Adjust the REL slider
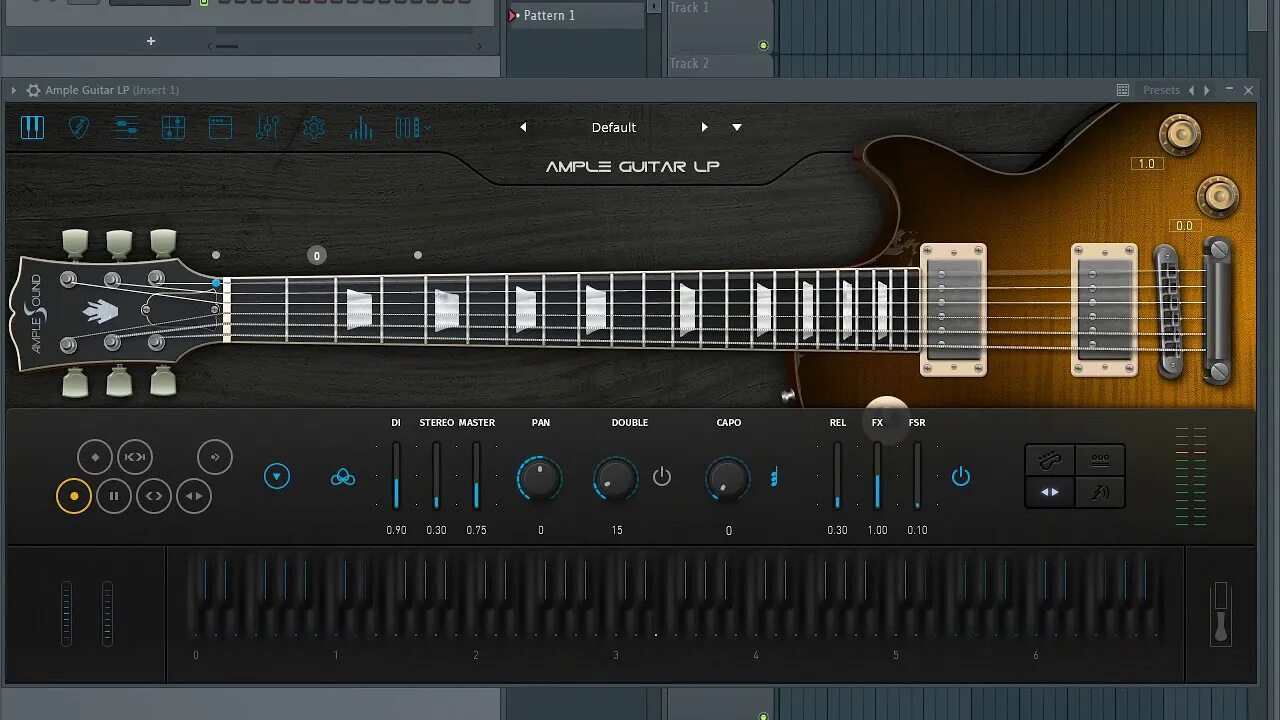 click(x=837, y=476)
